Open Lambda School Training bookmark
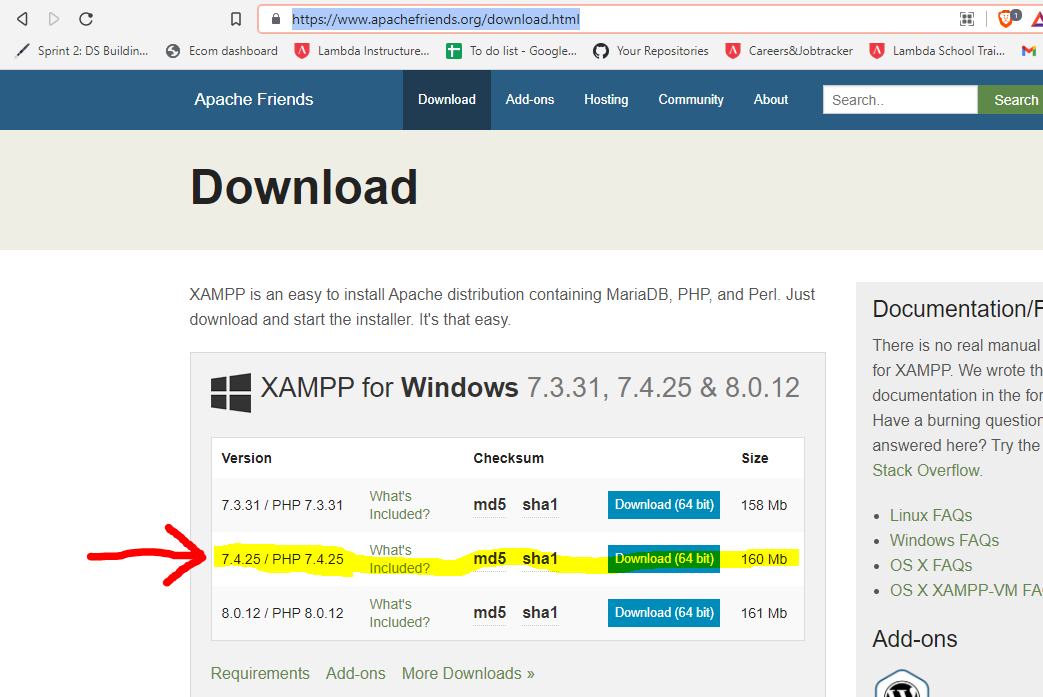 tap(937, 51)
